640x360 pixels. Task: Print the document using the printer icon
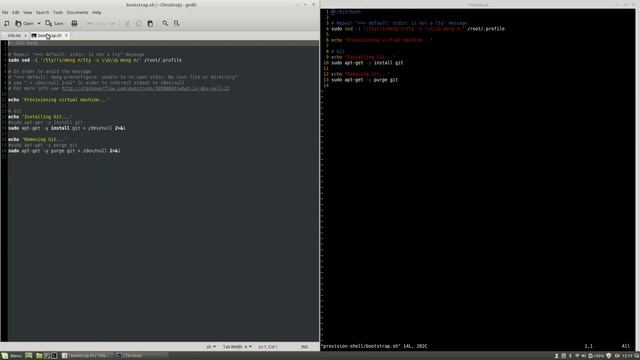tap(74, 23)
